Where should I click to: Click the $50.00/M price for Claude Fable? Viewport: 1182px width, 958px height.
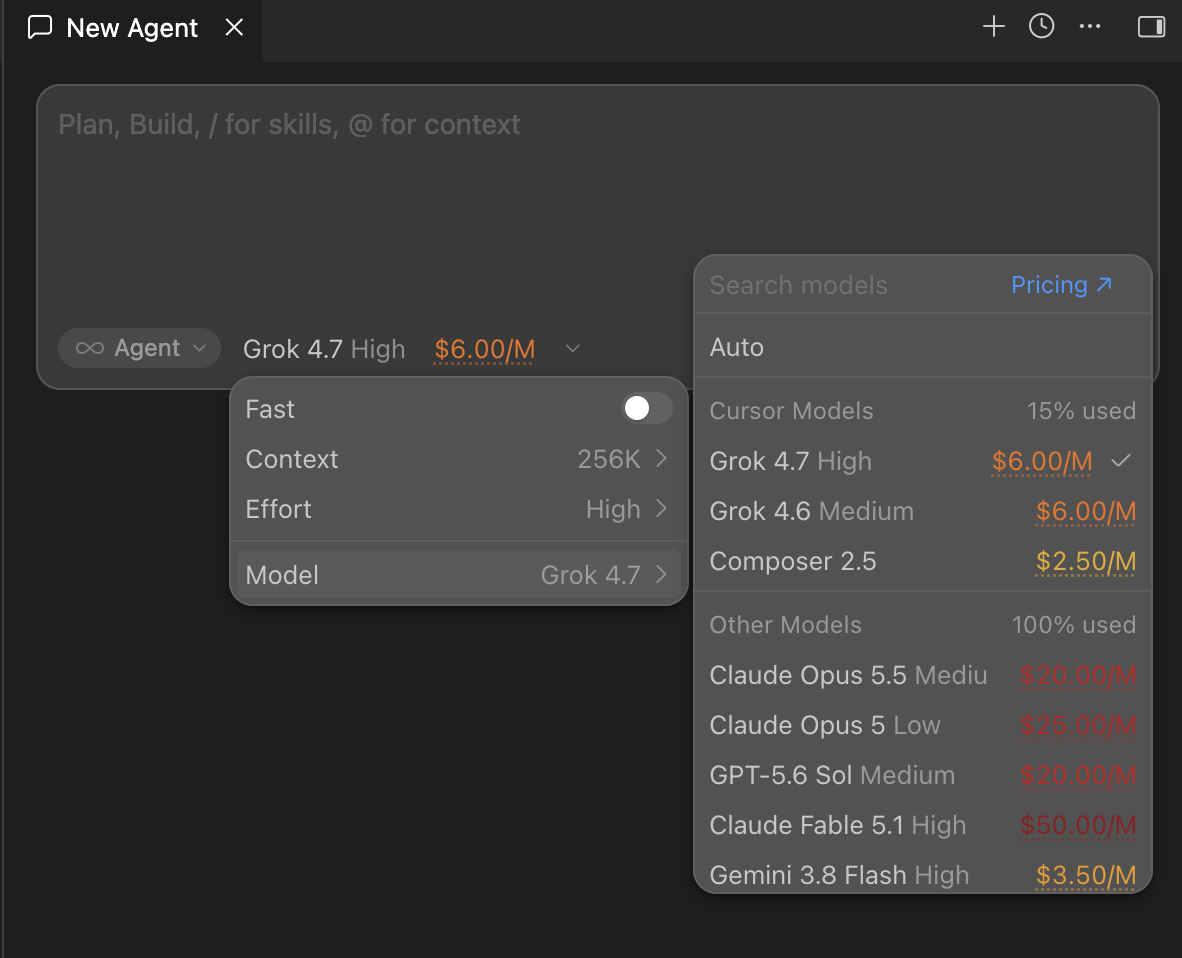1078,825
